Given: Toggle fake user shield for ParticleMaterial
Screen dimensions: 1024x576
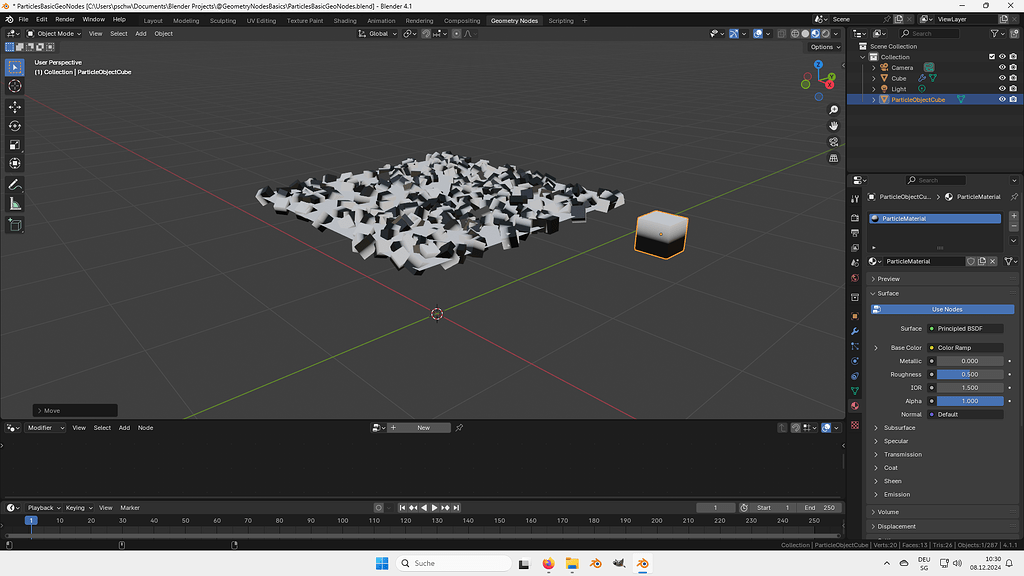Looking at the screenshot, I should coord(971,261).
